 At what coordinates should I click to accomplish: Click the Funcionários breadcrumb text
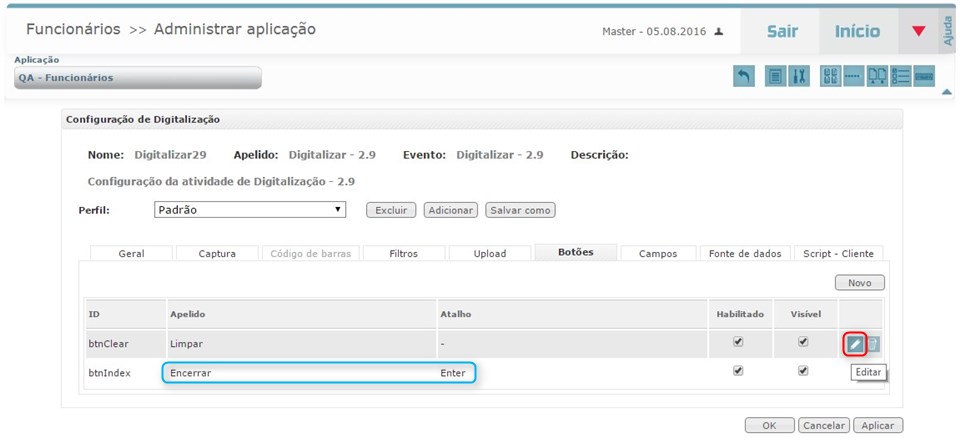pyautogui.click(x=73, y=29)
